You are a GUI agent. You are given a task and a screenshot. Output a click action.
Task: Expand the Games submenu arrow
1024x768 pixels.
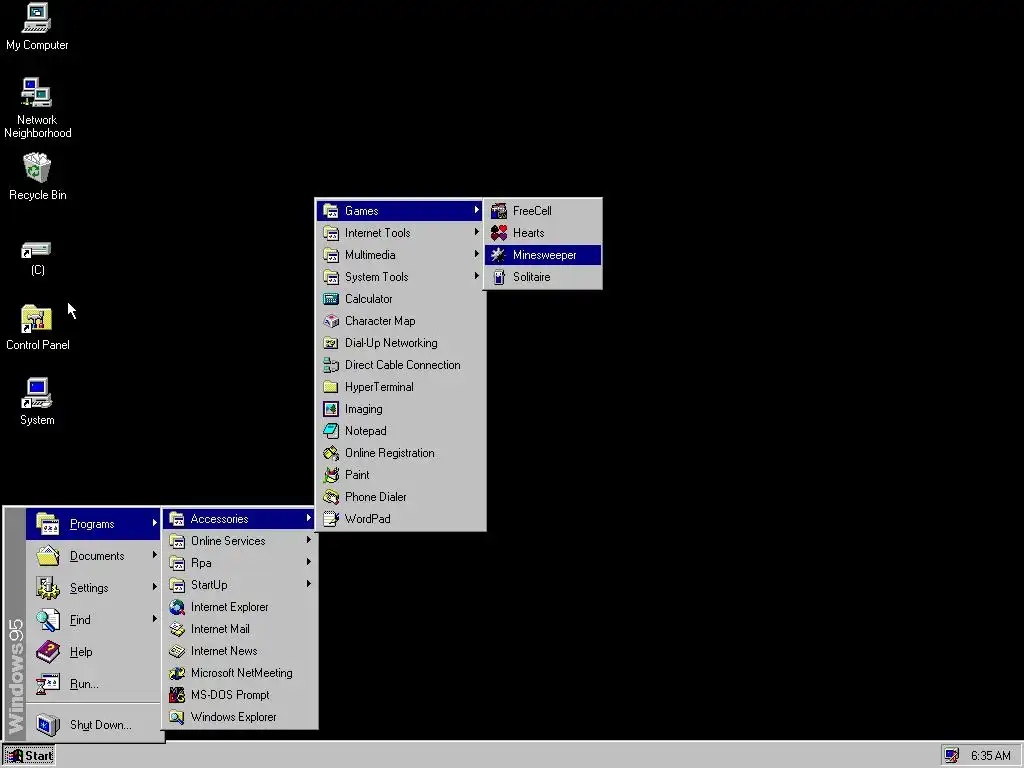point(477,210)
